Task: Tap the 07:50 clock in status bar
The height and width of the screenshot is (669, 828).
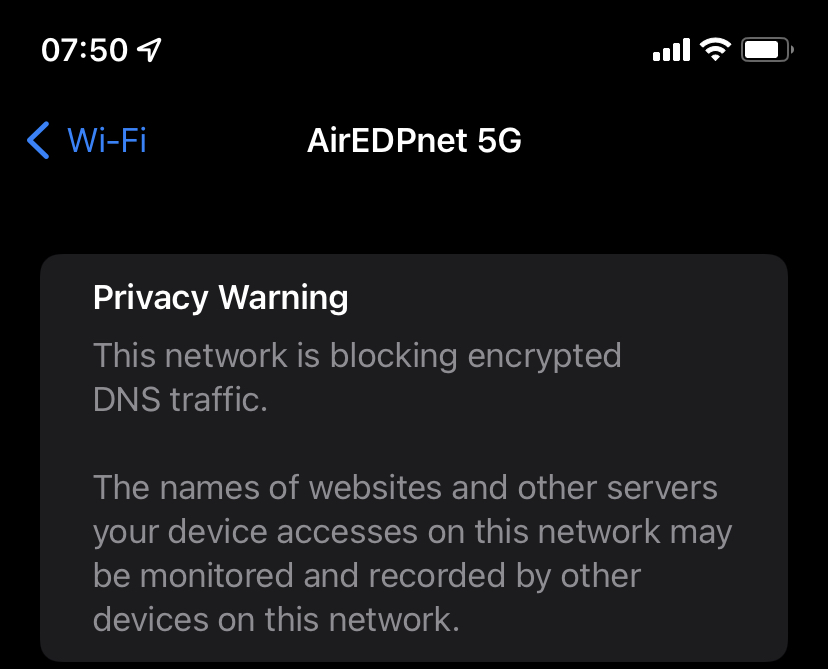Action: [85, 50]
